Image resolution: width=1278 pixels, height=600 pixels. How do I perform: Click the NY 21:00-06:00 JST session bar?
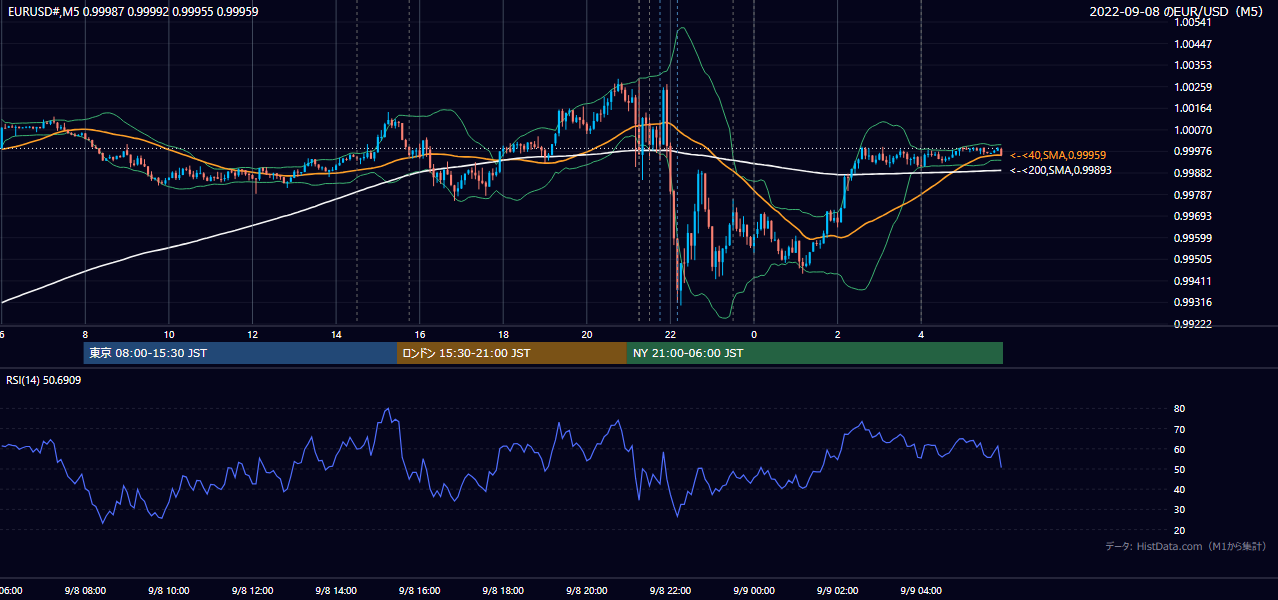point(815,353)
